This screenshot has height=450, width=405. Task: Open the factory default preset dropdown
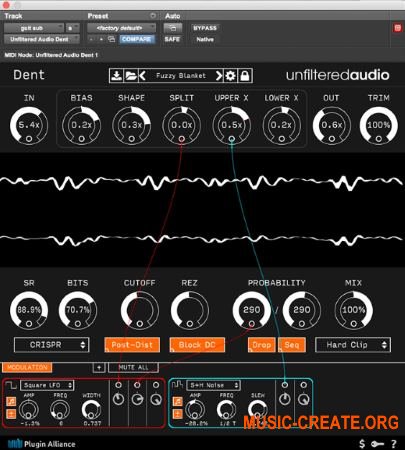(x=122, y=28)
